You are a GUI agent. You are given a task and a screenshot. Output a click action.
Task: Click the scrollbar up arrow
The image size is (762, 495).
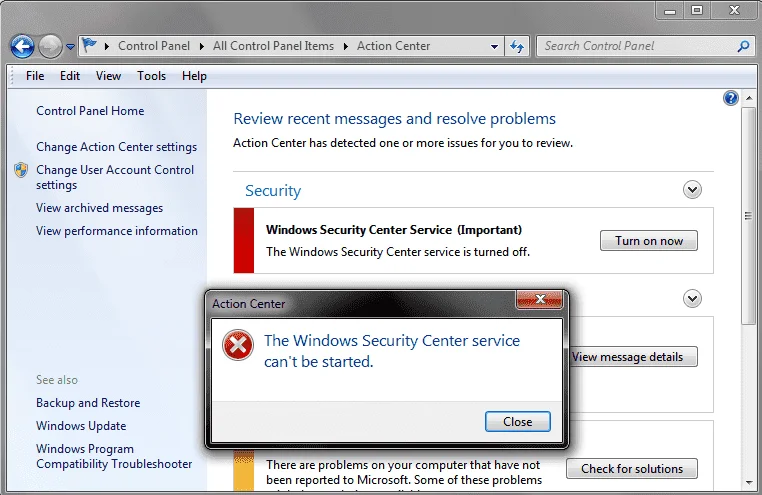[x=749, y=98]
